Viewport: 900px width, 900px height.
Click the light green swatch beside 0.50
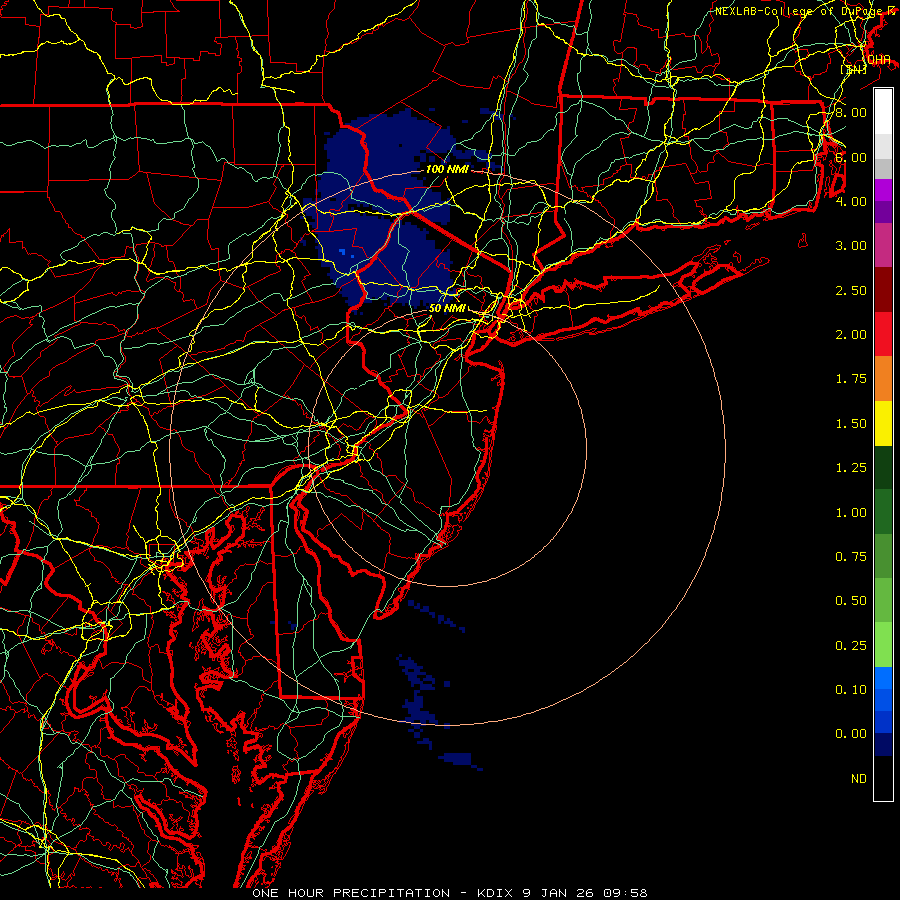(883, 600)
